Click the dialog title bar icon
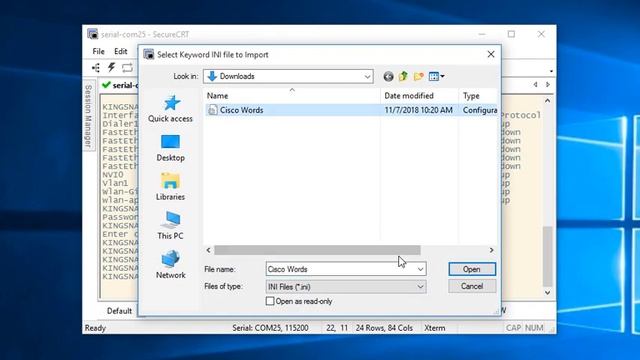This screenshot has width=640, height=360. (x=149, y=55)
